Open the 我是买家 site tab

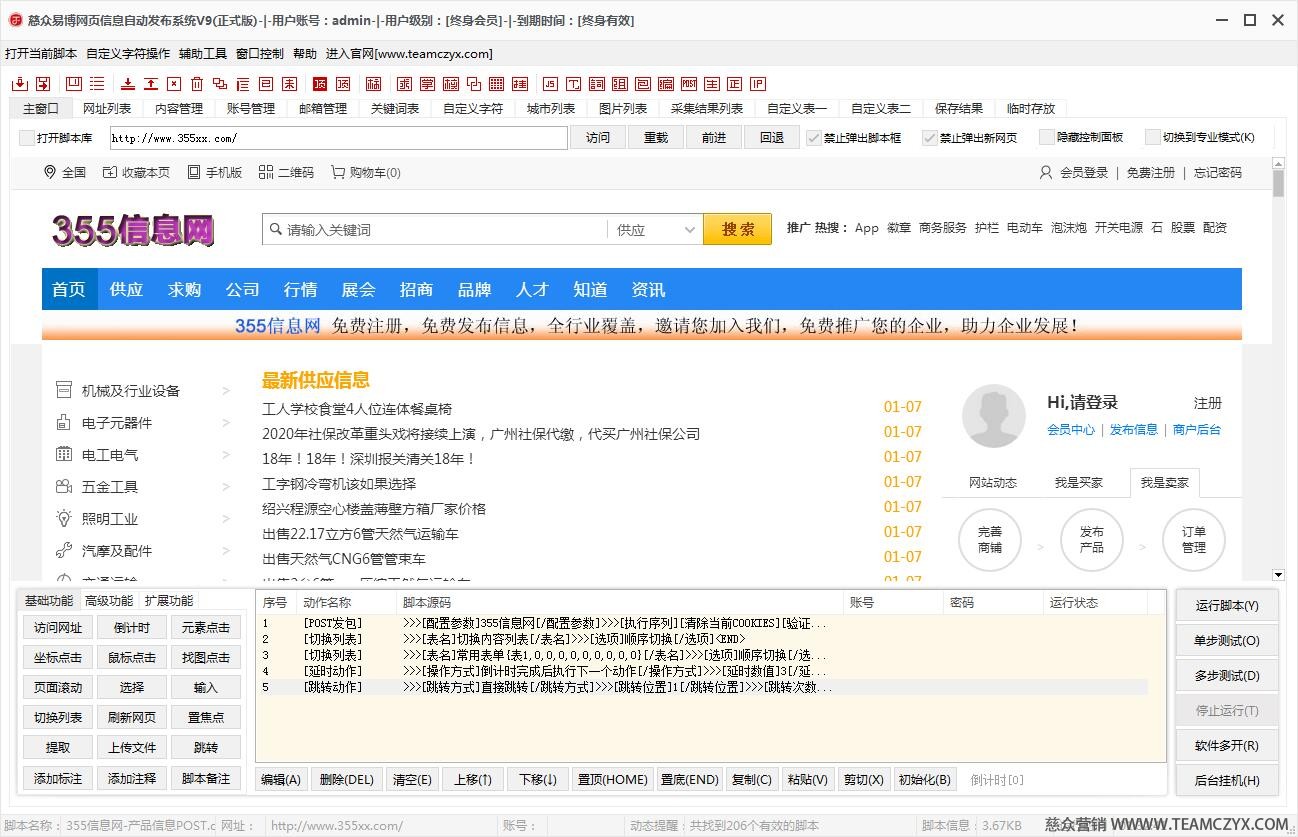1079,482
